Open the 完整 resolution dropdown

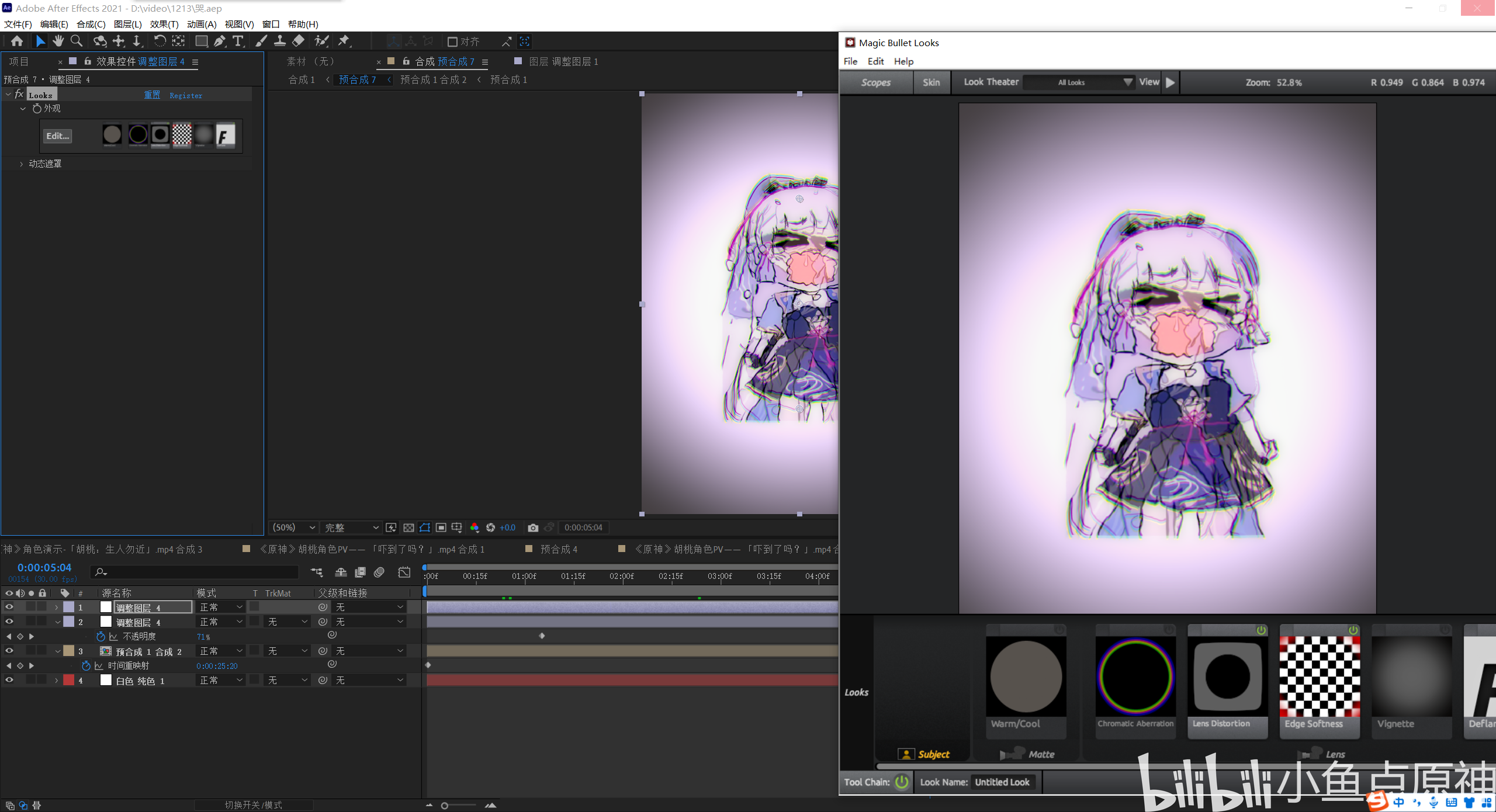click(x=351, y=528)
